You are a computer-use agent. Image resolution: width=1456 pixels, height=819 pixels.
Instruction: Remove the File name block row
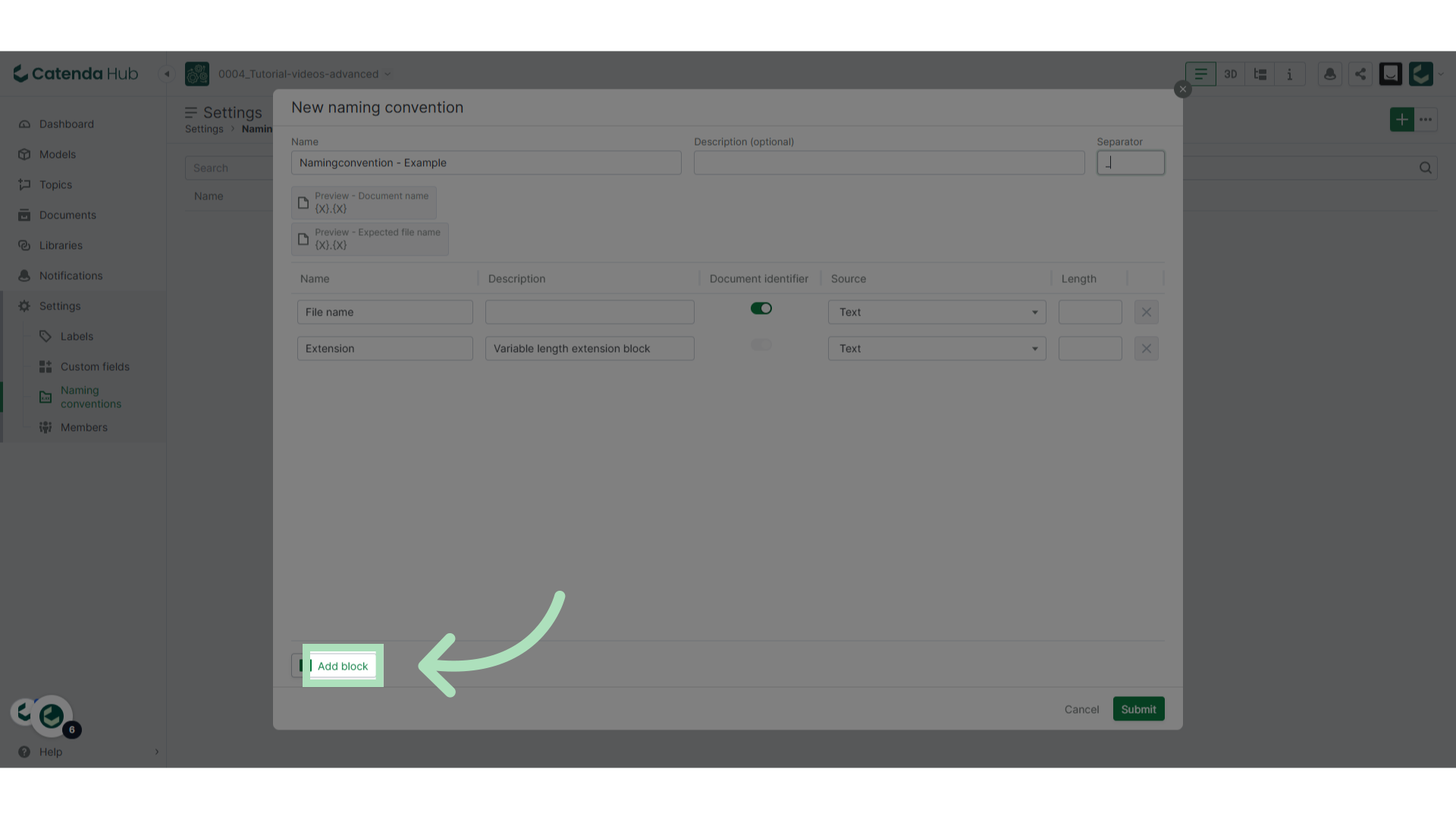point(1146,312)
